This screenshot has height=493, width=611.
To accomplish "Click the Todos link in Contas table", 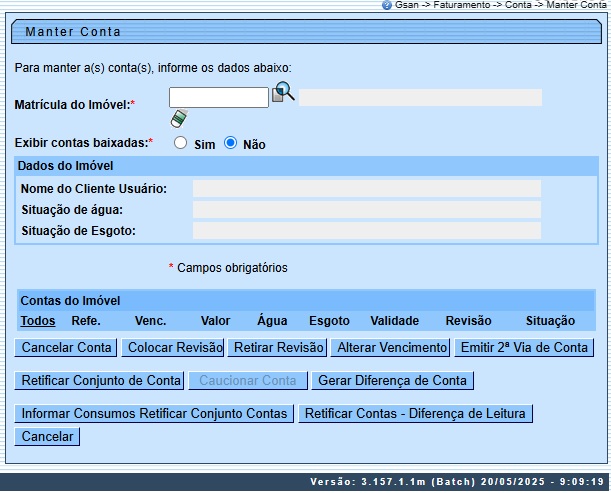I will point(38,321).
